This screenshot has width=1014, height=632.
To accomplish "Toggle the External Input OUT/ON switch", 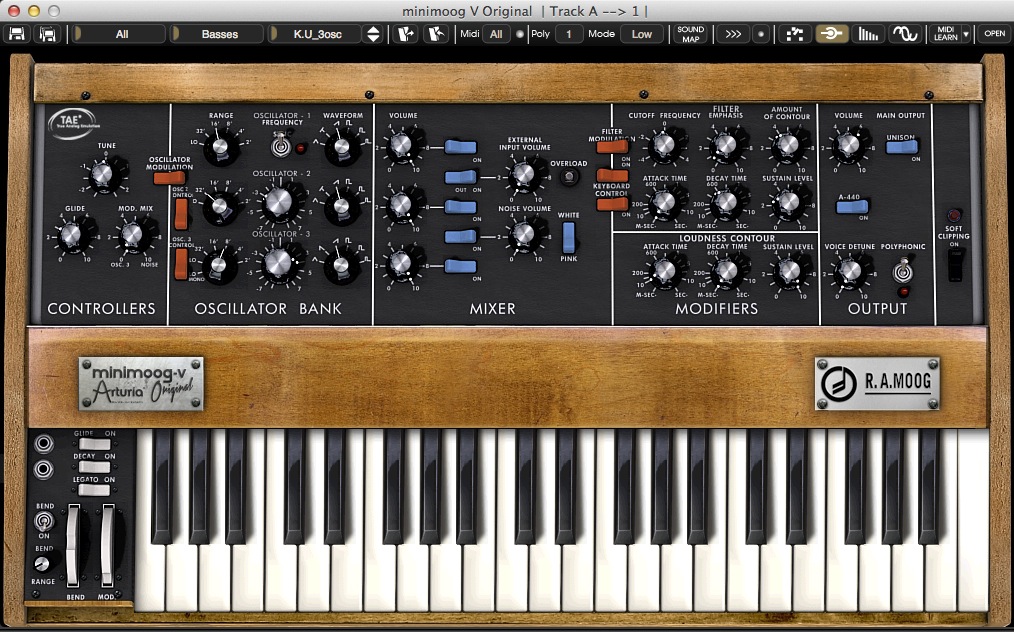I will pyautogui.click(x=460, y=177).
